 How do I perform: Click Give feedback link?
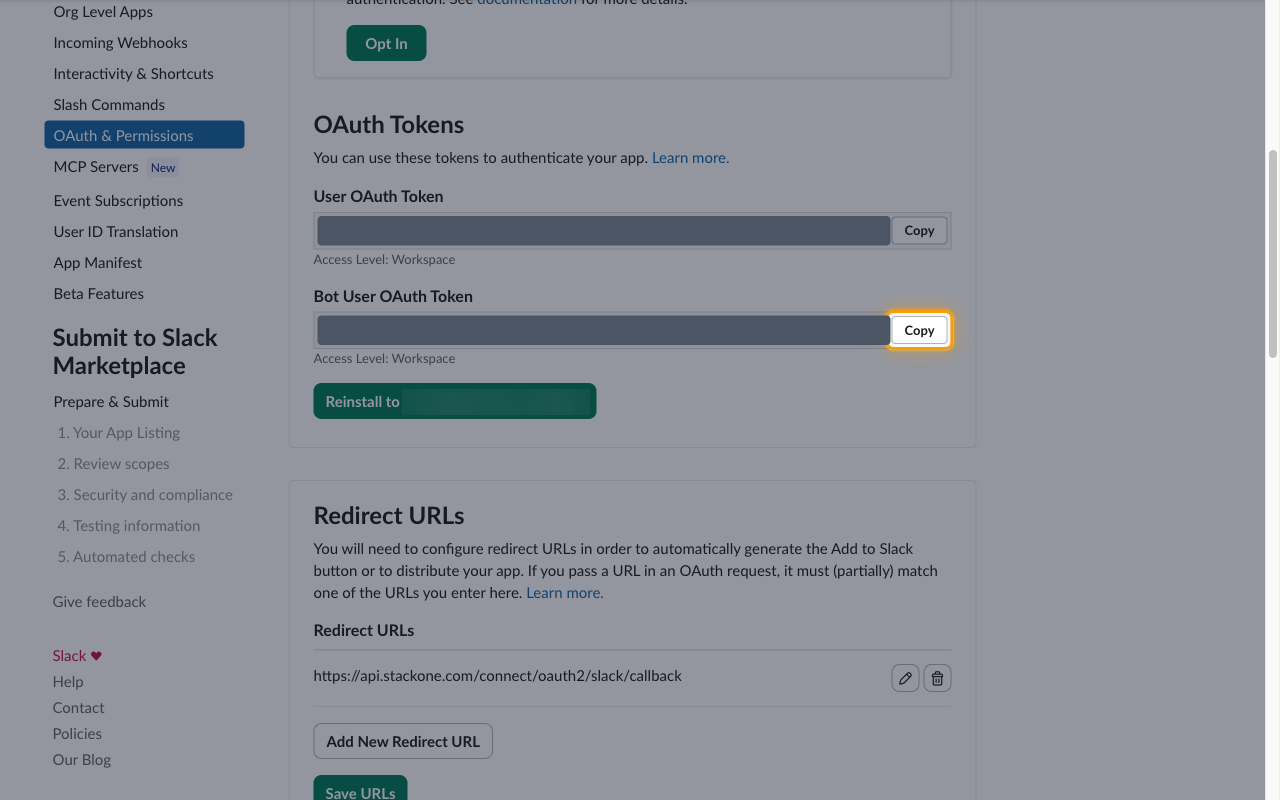99,601
